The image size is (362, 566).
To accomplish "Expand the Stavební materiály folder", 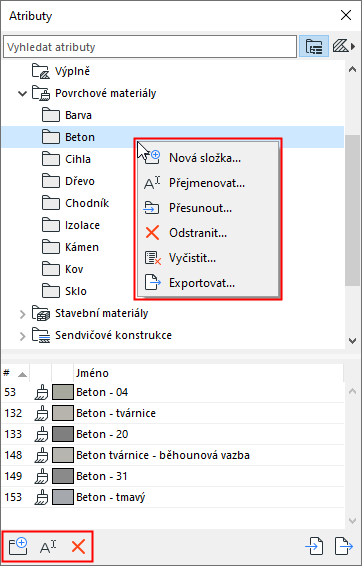I will coord(22,314).
